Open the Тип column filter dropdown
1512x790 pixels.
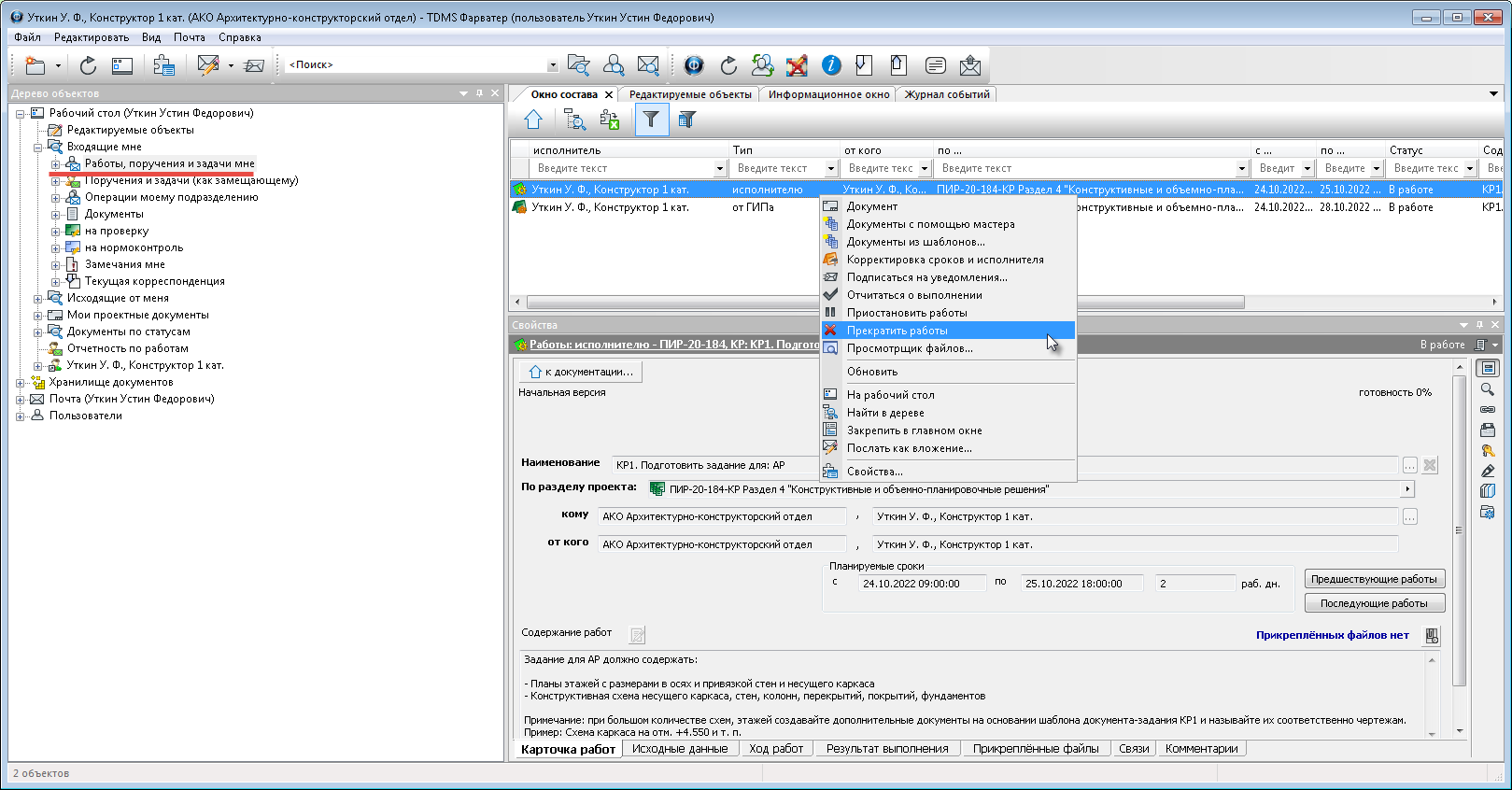coord(830,169)
